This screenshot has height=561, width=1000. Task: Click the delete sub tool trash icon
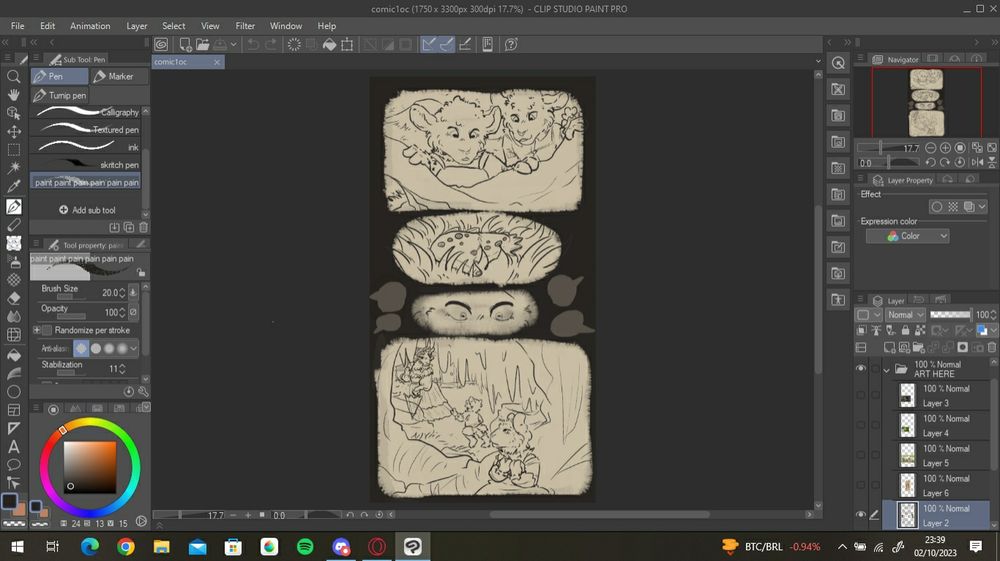coord(143,227)
